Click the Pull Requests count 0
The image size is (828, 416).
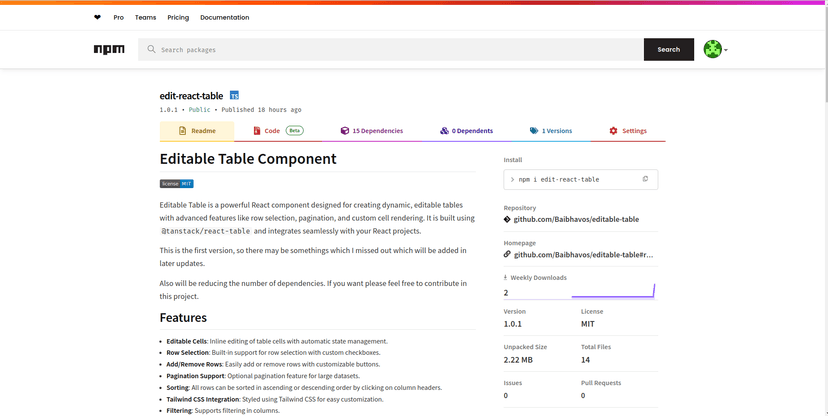coord(583,395)
